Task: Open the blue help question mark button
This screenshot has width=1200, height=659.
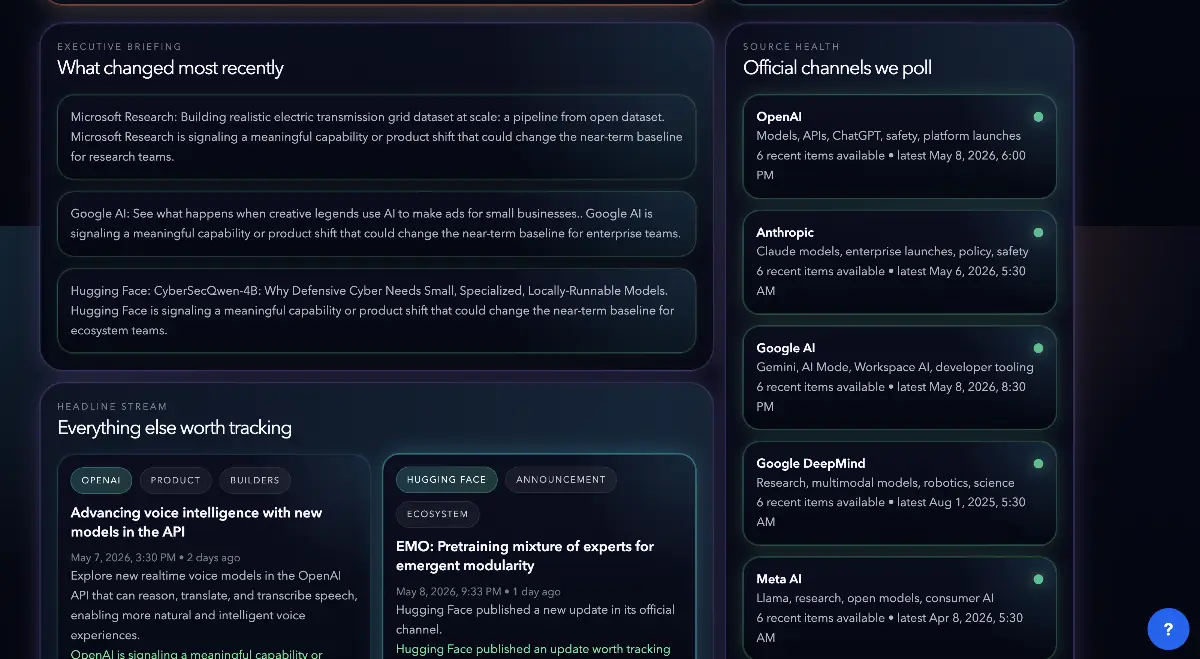Action: 1168,629
